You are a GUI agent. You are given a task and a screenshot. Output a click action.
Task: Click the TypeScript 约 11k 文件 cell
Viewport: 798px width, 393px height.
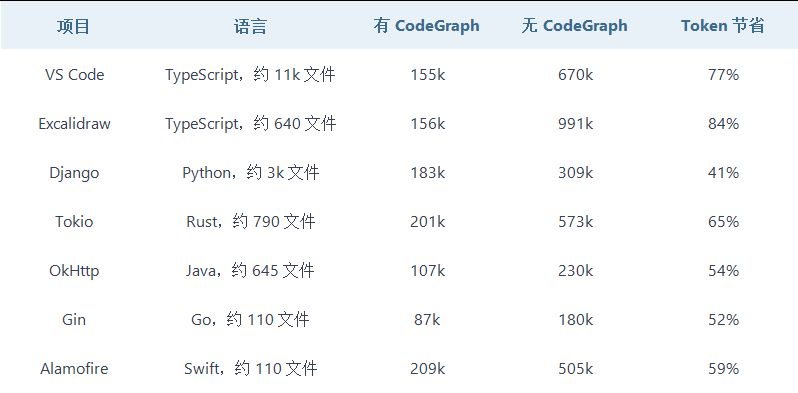coord(250,75)
